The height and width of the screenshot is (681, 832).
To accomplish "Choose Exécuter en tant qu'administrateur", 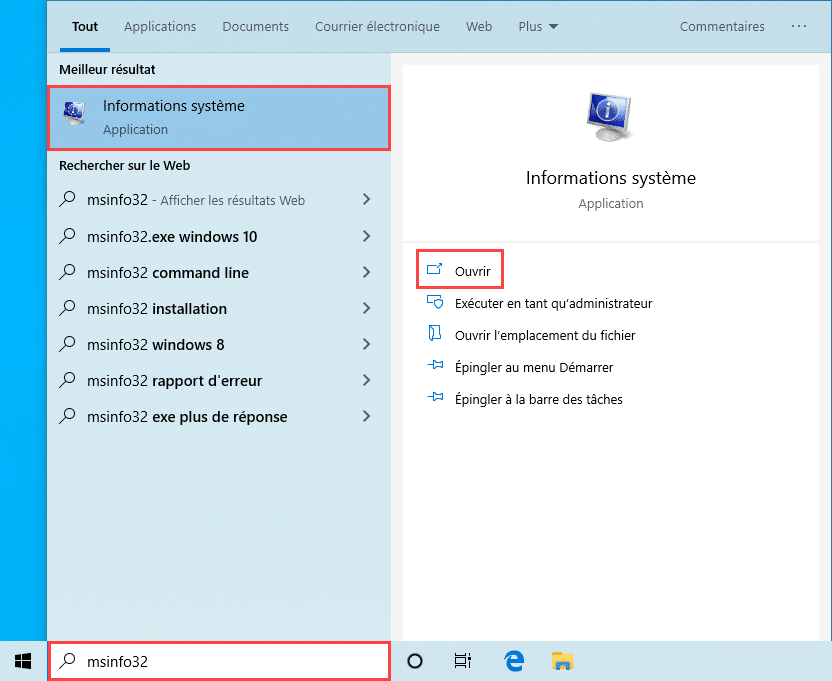I will click(552, 303).
